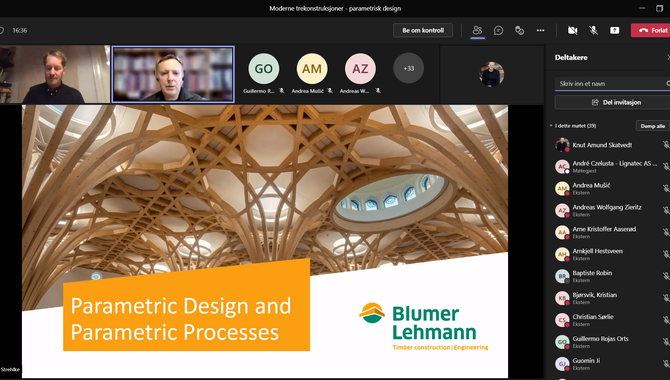
Task: Open the meeting chat icon
Action: click(x=498, y=30)
